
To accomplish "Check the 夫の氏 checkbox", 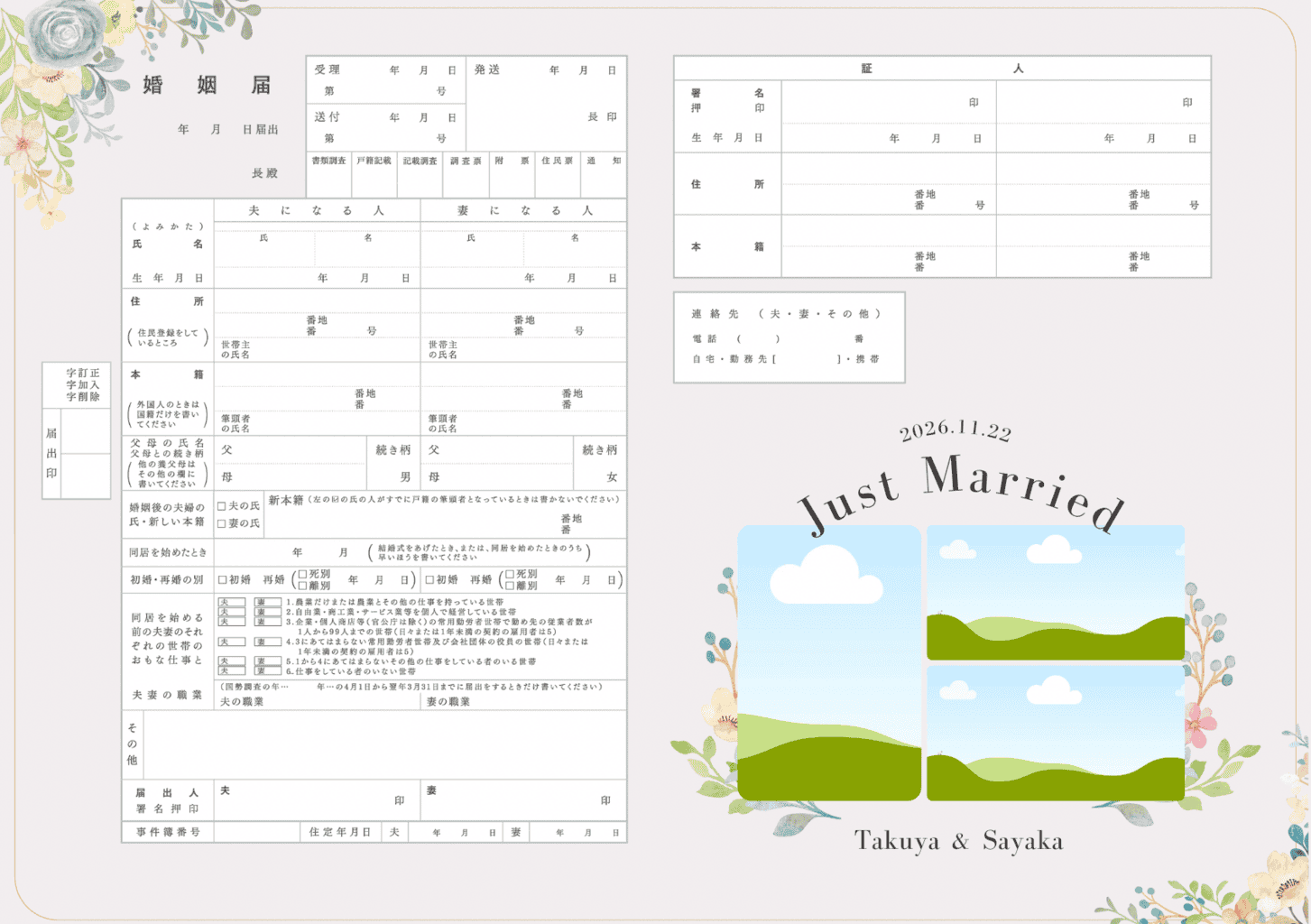I will [x=222, y=506].
